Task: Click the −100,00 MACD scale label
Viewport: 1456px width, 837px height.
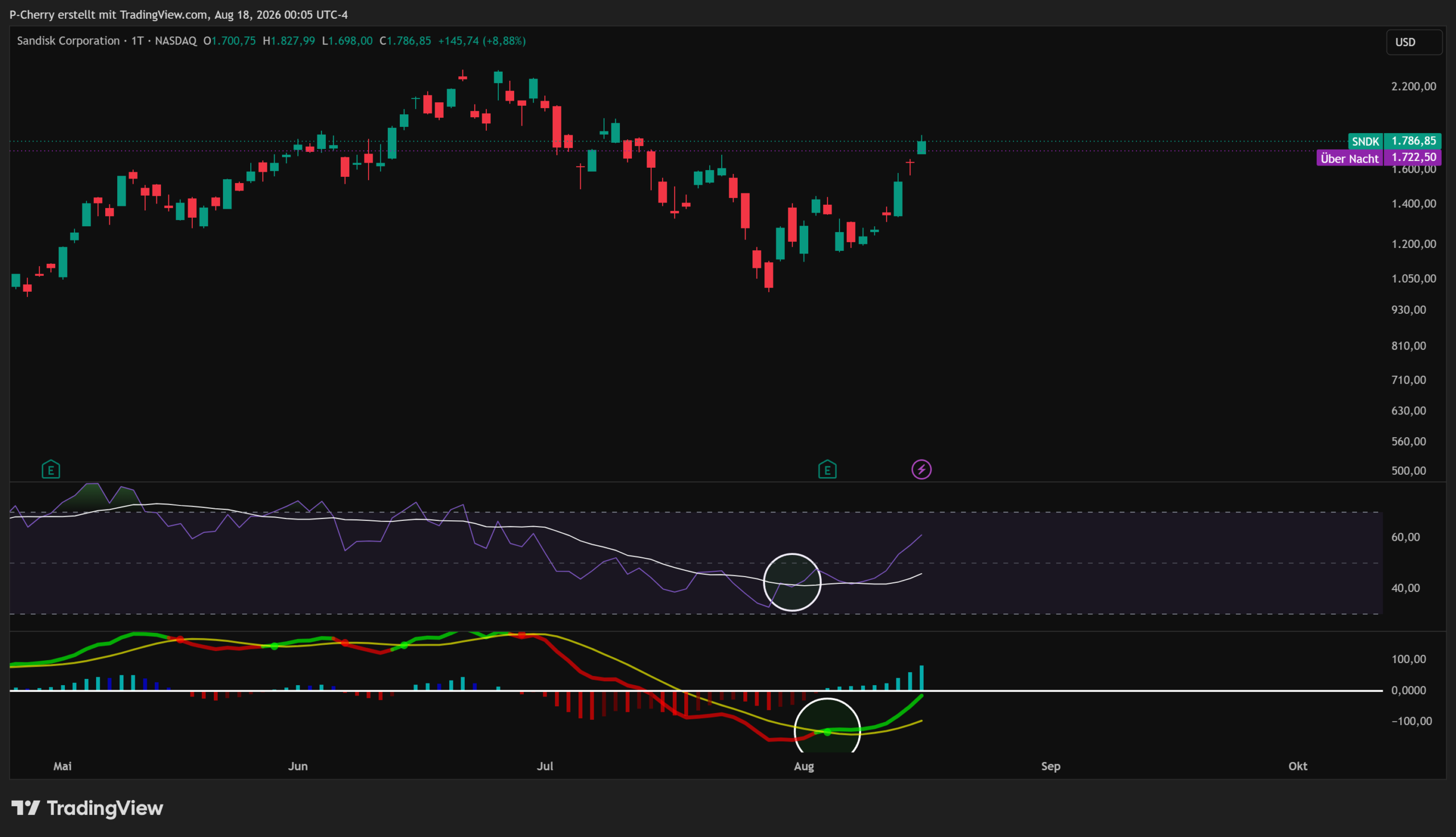Action: pos(1412,722)
